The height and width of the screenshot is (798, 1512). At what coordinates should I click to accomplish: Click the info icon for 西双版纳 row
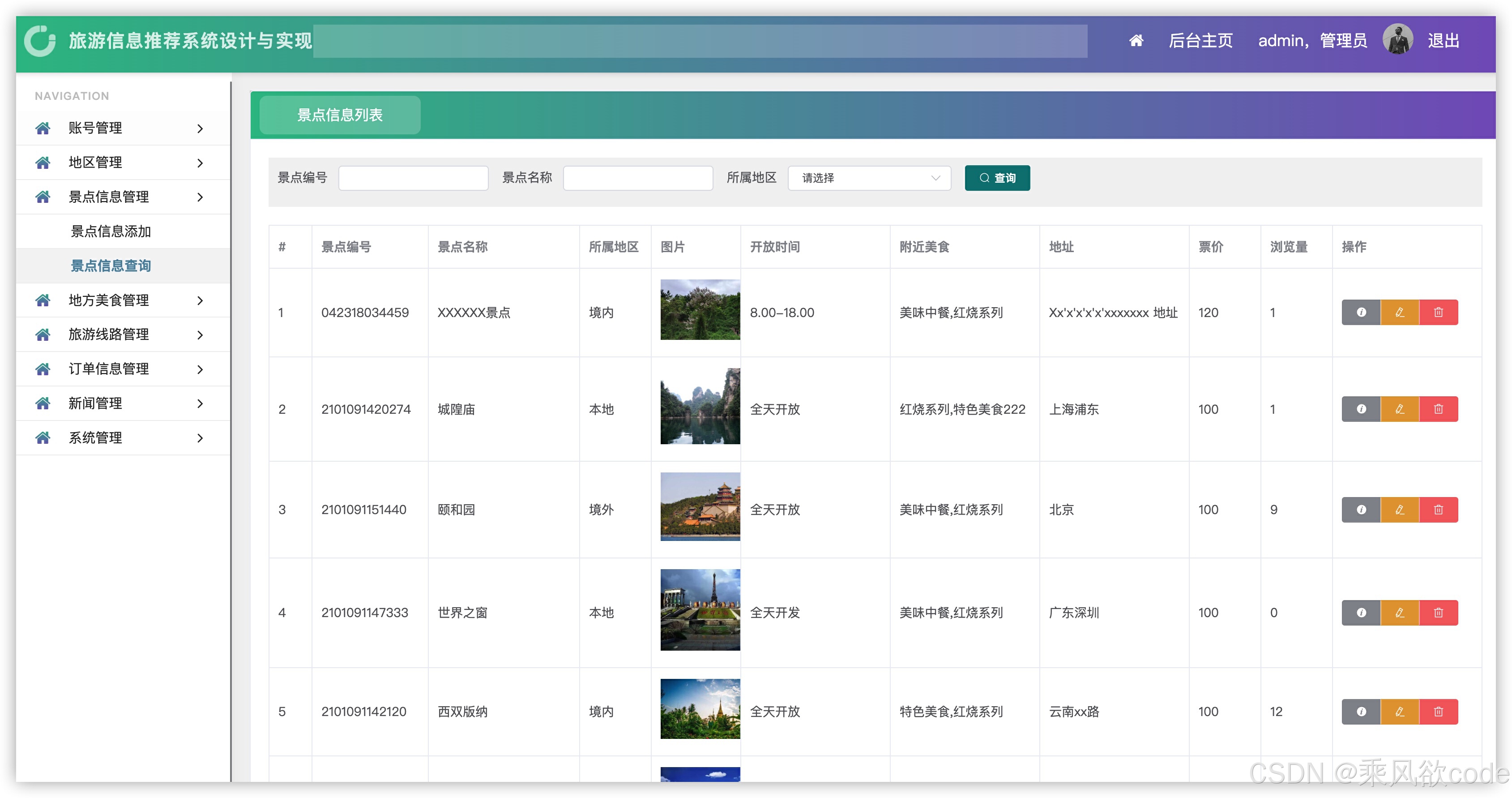[1361, 711]
